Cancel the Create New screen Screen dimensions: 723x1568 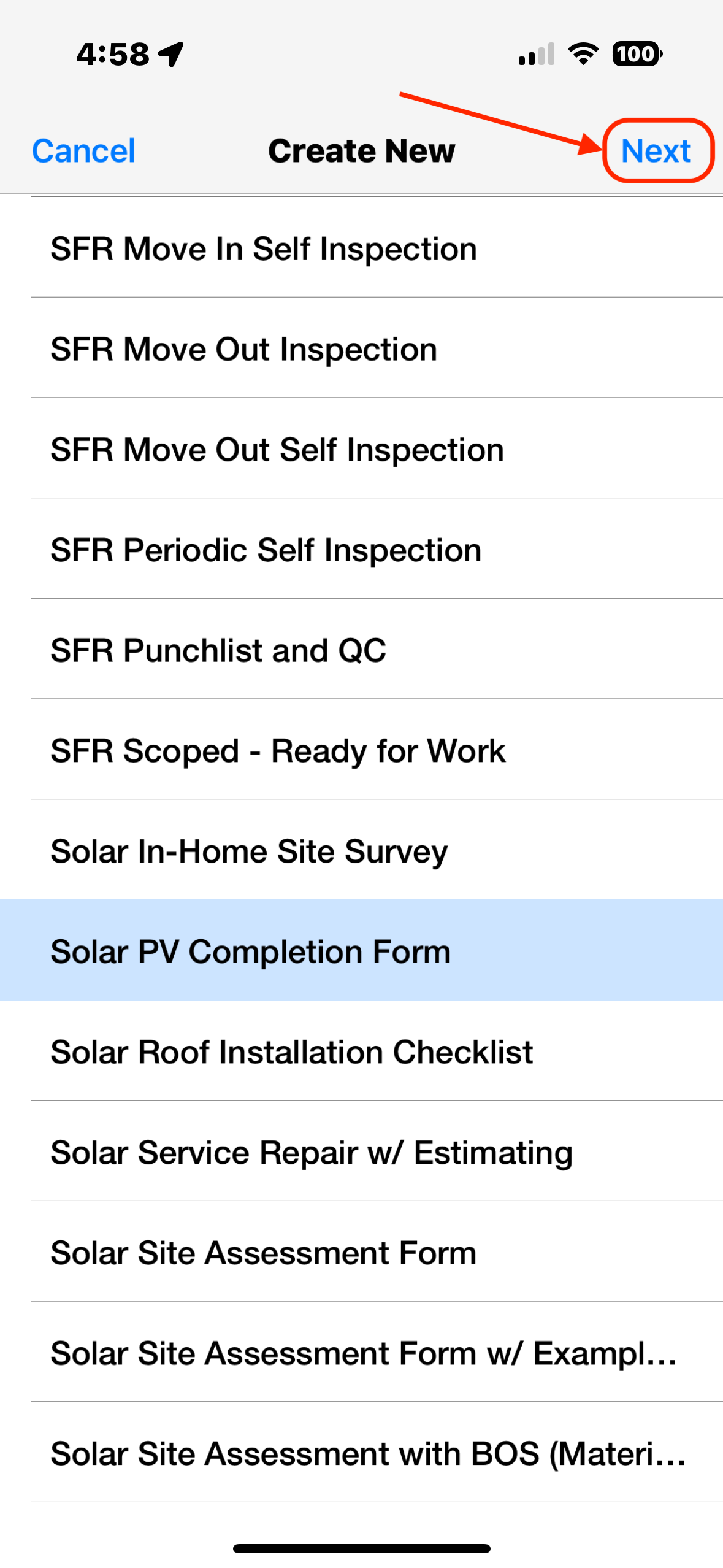click(83, 151)
